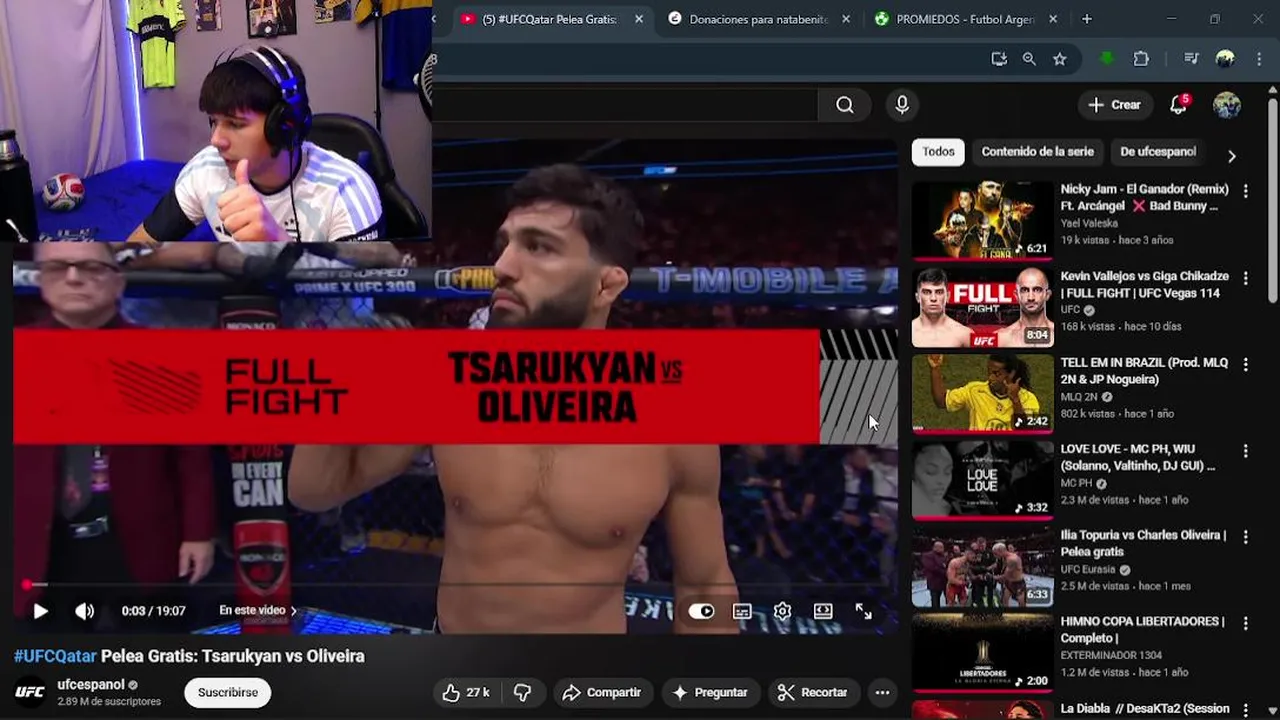1280x720 pixels.
Task: Open a new browser tab
Action: pyautogui.click(x=1087, y=19)
